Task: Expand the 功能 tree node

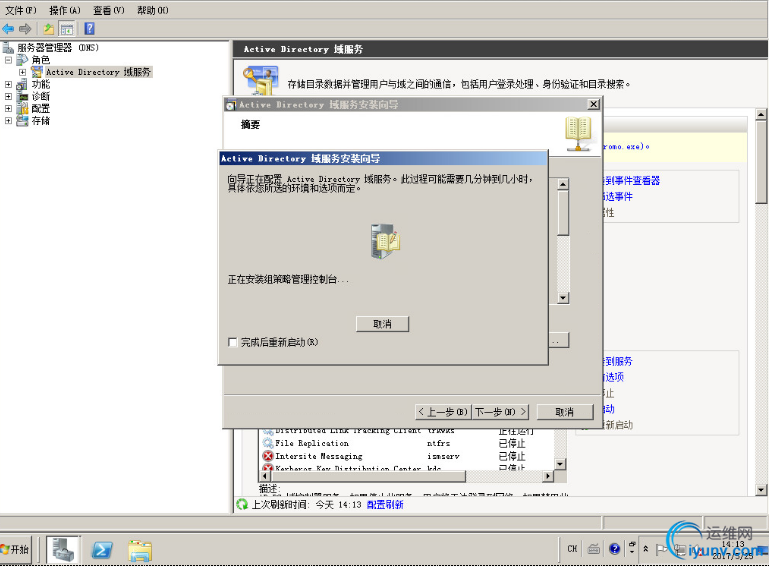Action: click(x=8, y=84)
